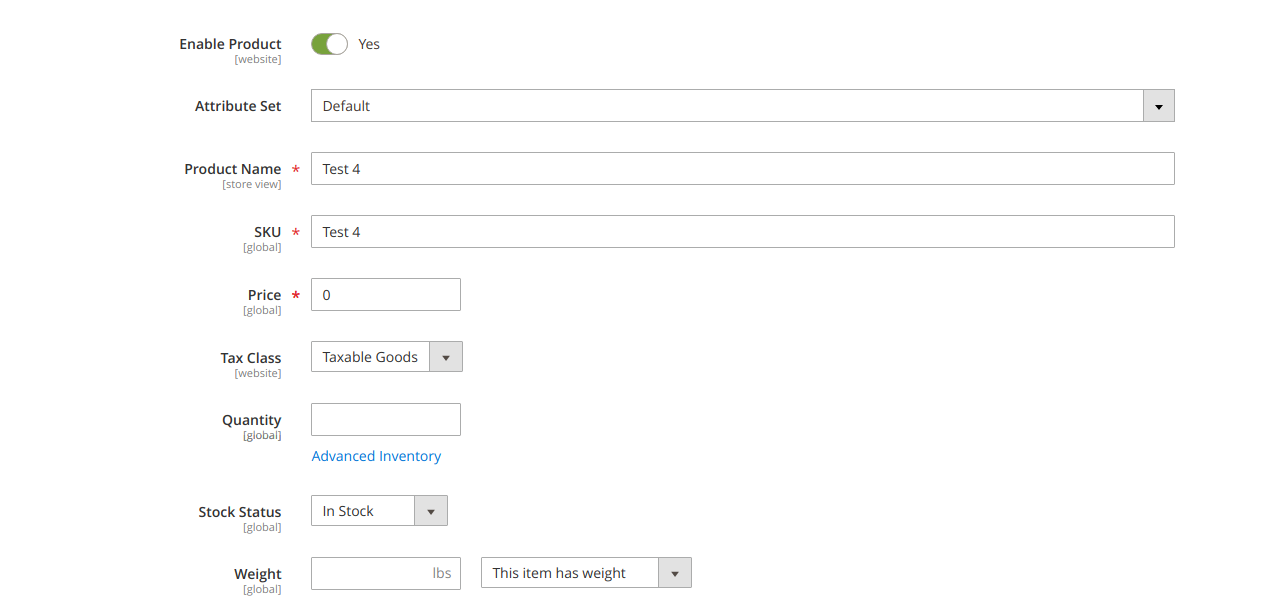The width and height of the screenshot is (1271, 606).
Task: Click the empty Quantity field
Action: 385,419
